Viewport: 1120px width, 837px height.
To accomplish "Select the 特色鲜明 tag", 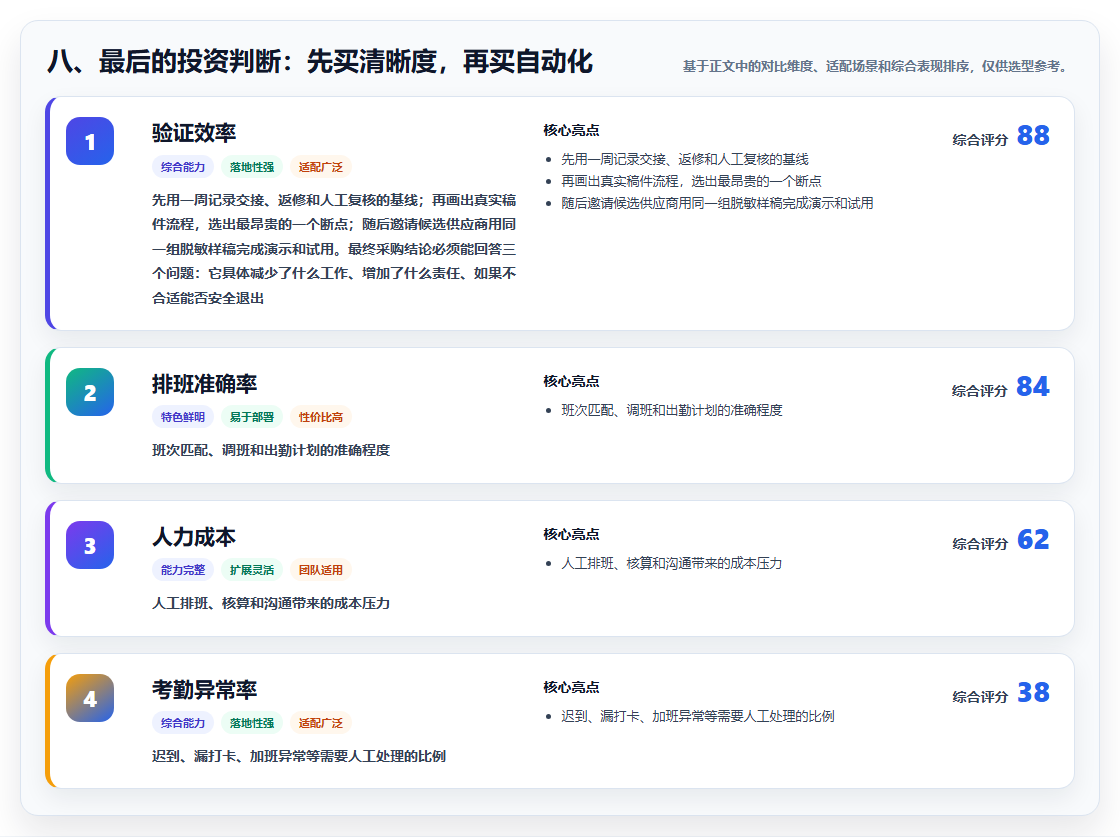I will click(x=183, y=417).
